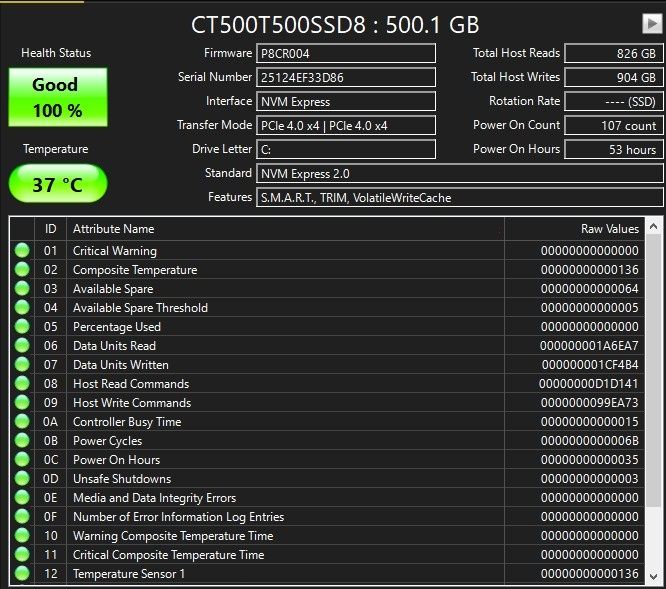
Task: Select the Host Write Commands attribute name
Action: 132,403
